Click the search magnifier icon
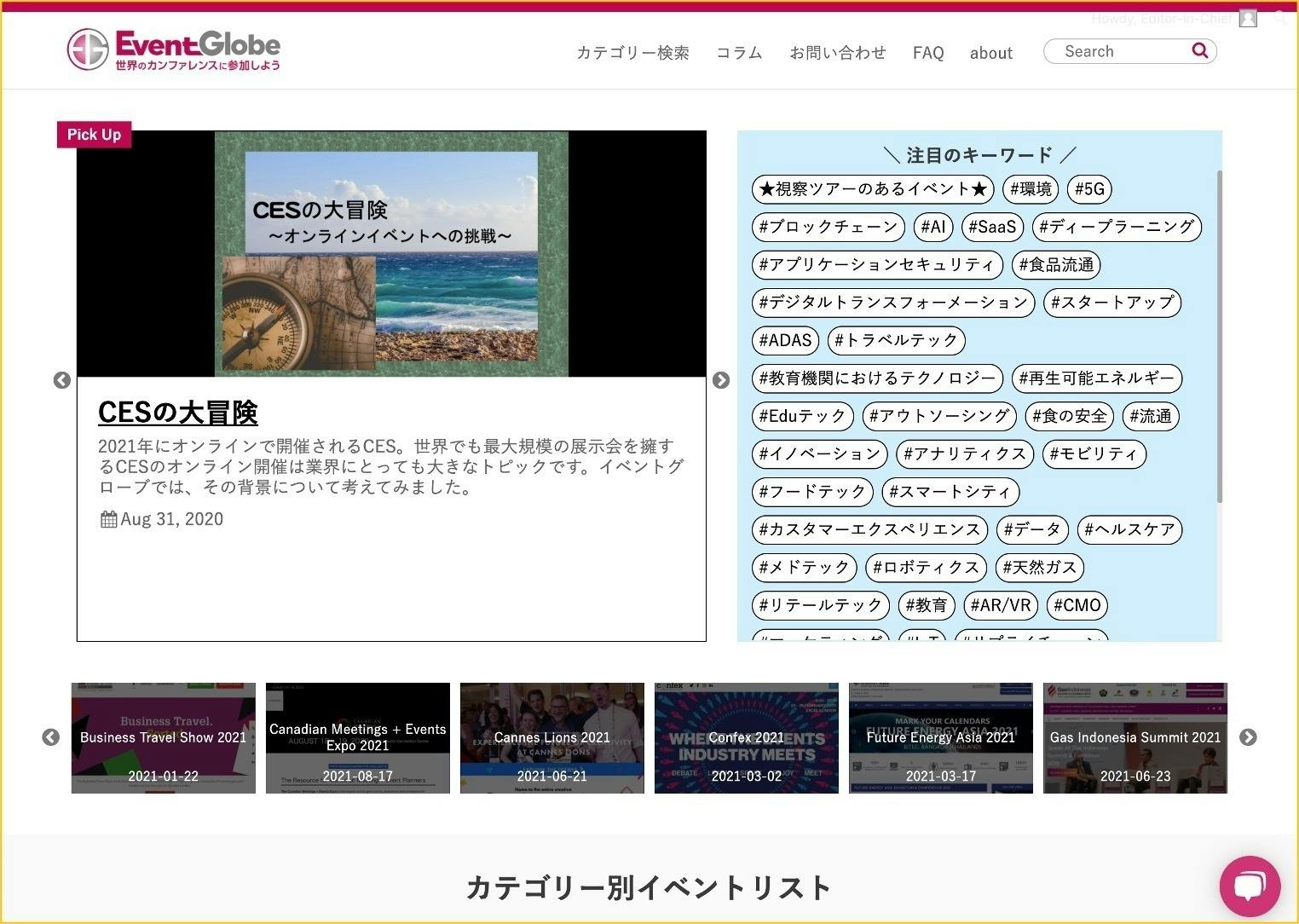This screenshot has width=1299, height=924. point(1199,51)
